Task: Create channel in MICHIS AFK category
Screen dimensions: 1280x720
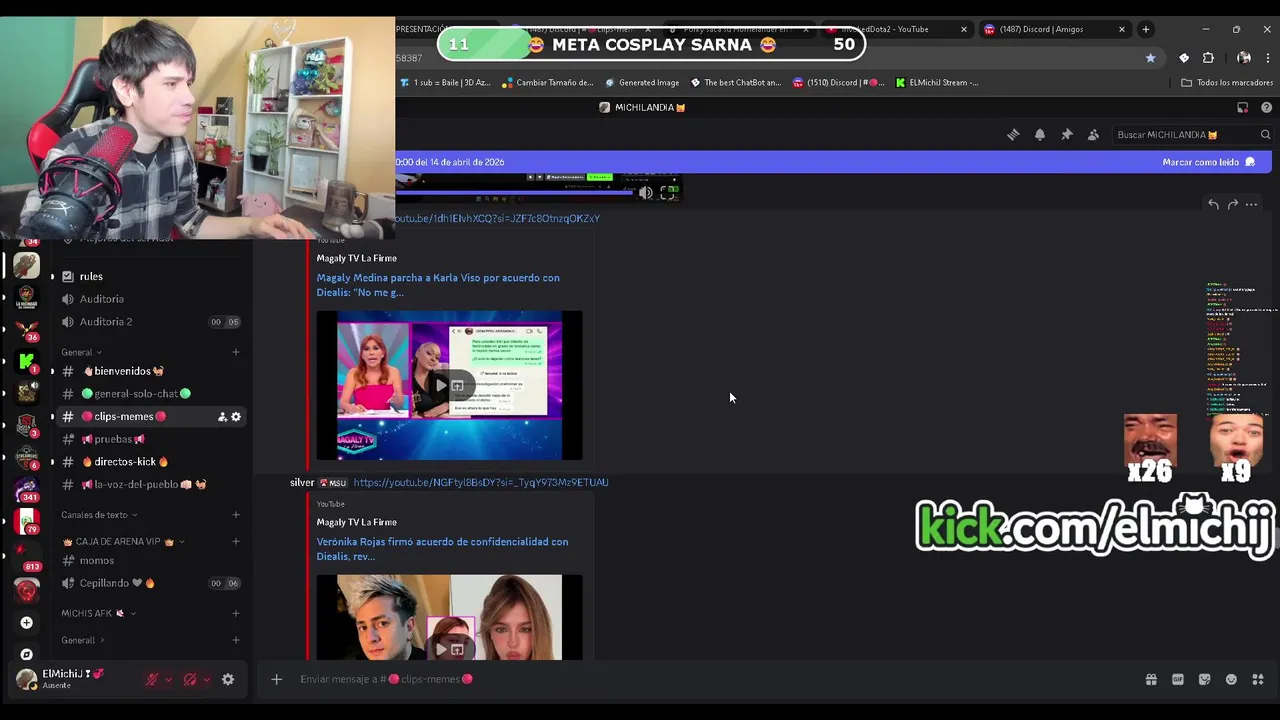Action: [x=236, y=613]
